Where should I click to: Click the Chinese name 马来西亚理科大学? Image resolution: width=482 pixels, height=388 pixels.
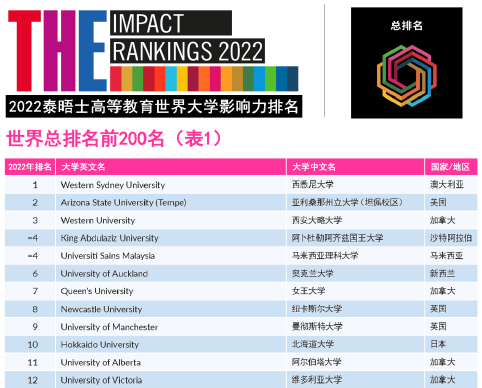click(x=325, y=256)
